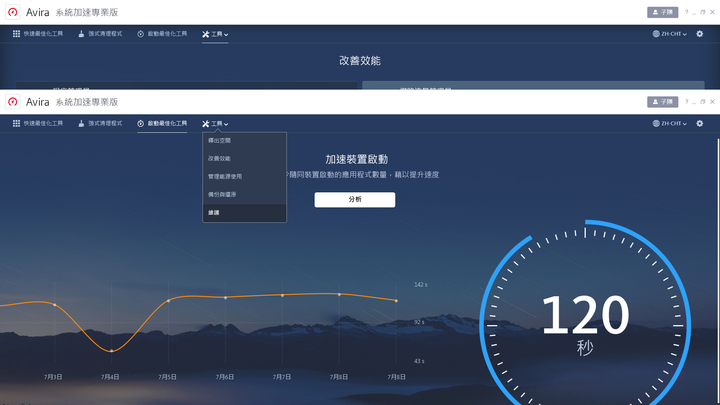
Task: Click the front window vertical scrollbar
Action: click(718, 271)
